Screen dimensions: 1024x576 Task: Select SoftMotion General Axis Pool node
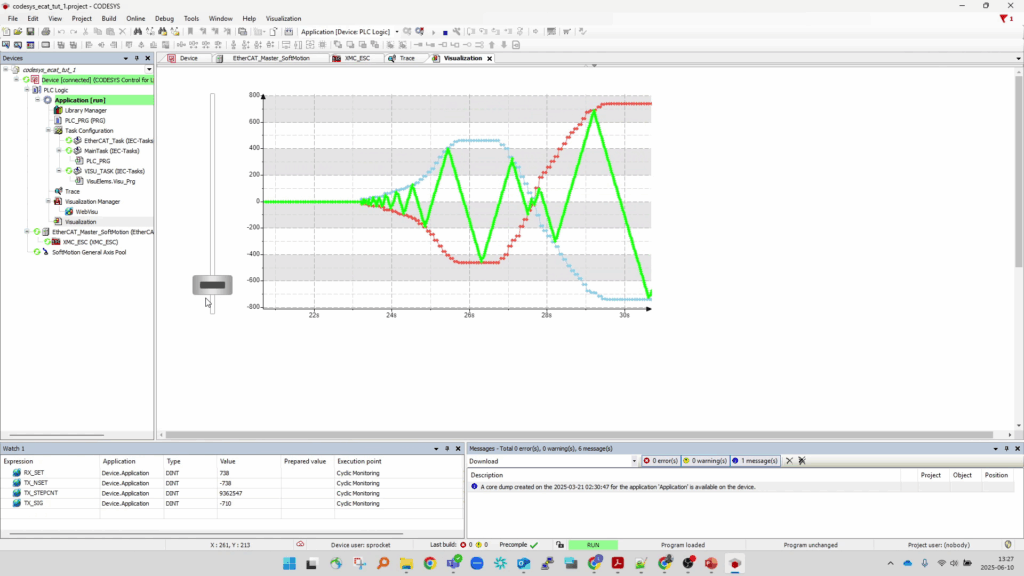(89, 252)
